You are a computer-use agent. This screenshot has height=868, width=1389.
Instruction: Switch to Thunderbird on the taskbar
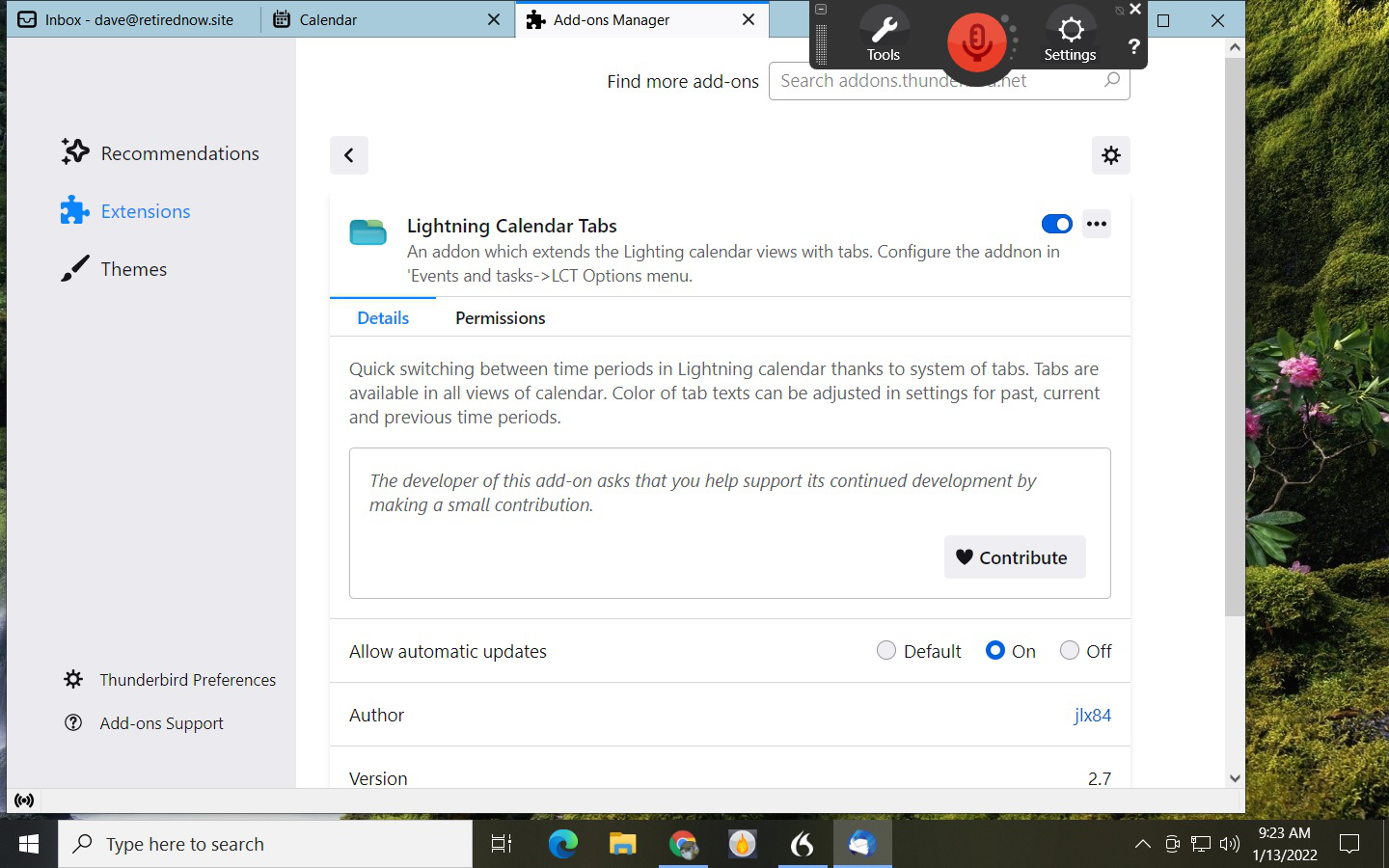pos(862,845)
